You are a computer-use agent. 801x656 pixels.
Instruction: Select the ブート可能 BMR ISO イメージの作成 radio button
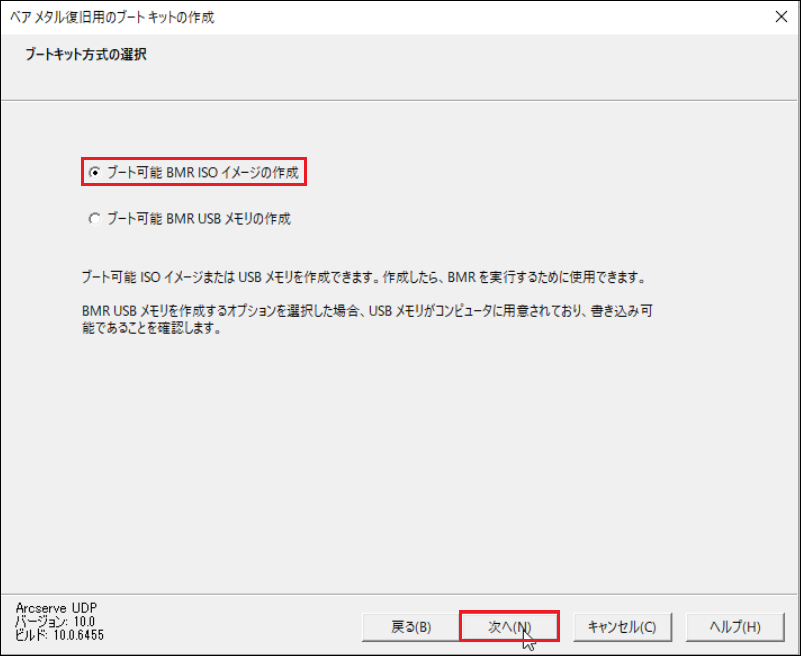(x=95, y=173)
